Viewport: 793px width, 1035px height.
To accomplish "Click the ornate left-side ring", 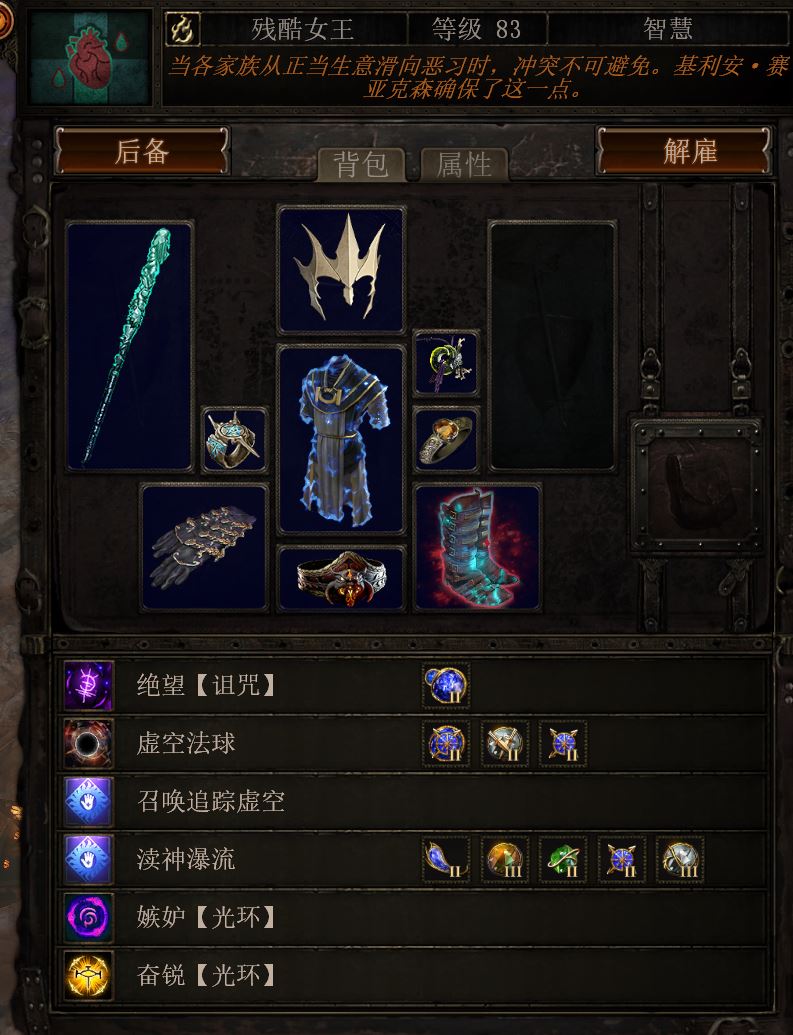I will coord(234,439).
